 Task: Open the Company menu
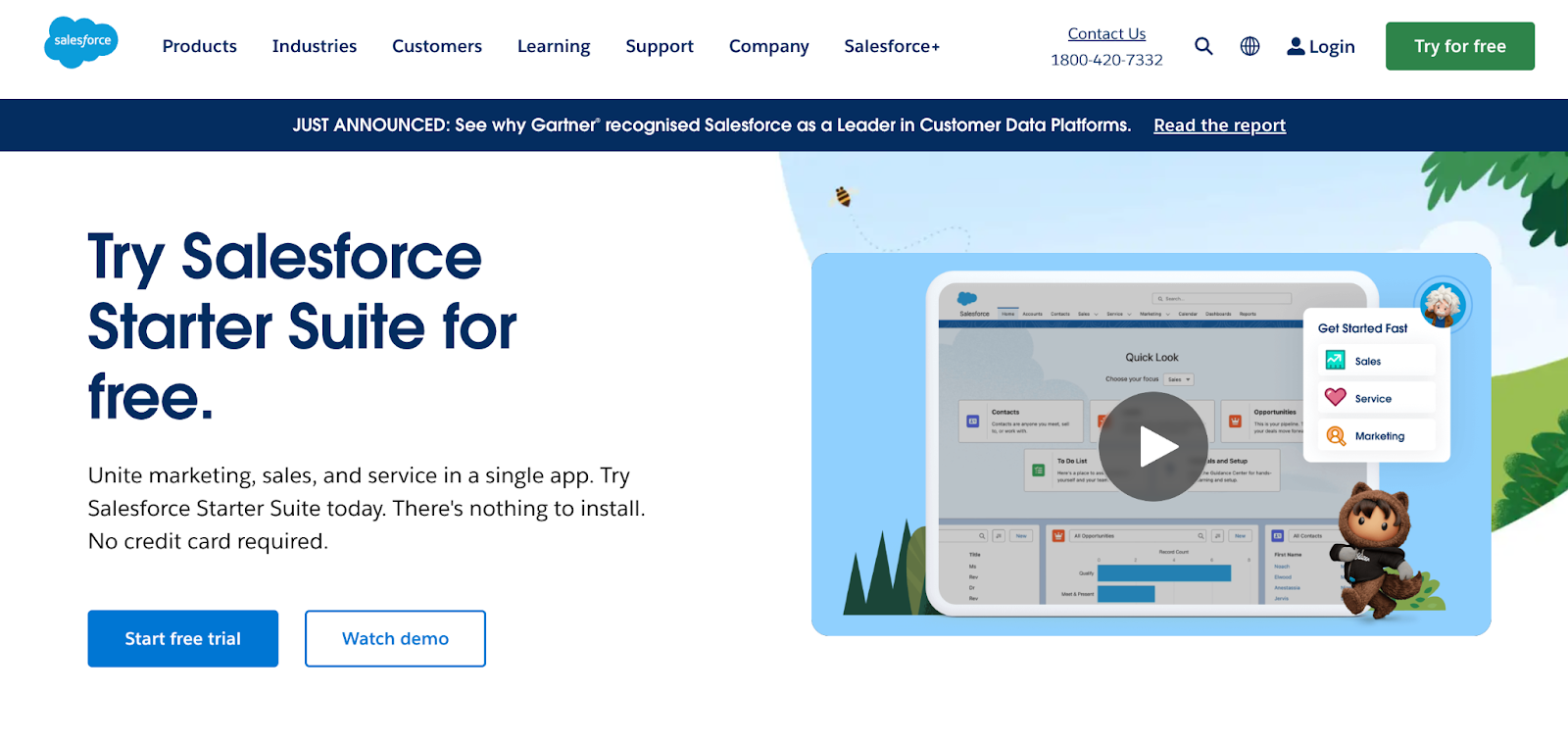(769, 46)
